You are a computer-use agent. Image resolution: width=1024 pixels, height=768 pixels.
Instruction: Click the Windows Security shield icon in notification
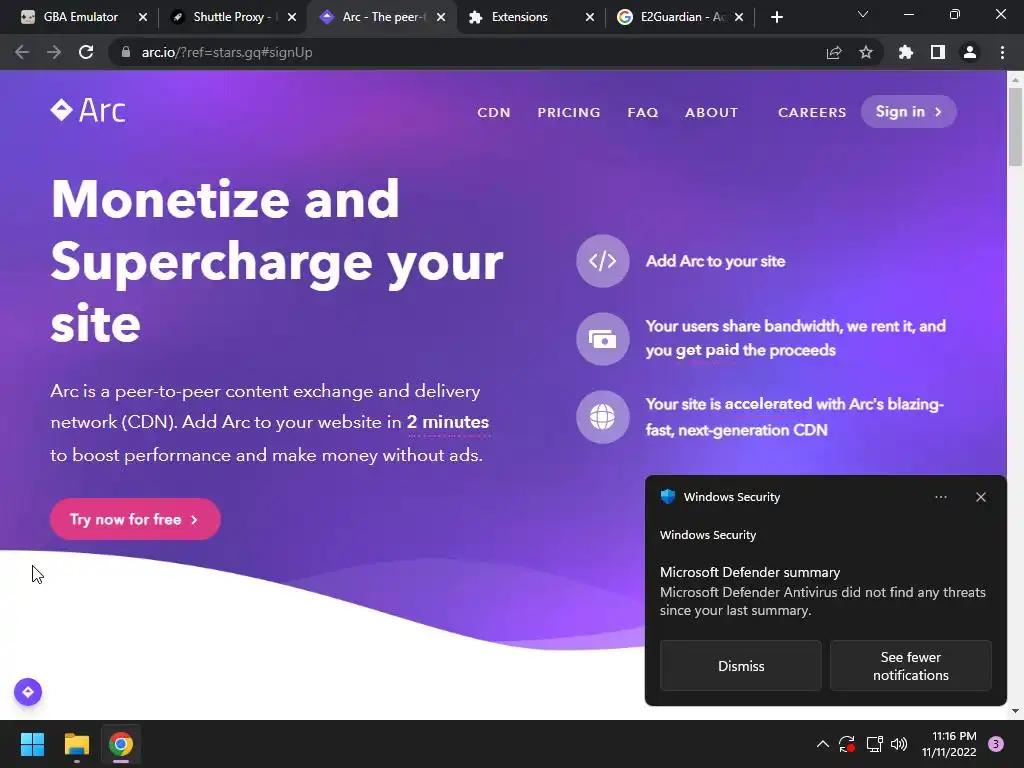[x=667, y=497]
